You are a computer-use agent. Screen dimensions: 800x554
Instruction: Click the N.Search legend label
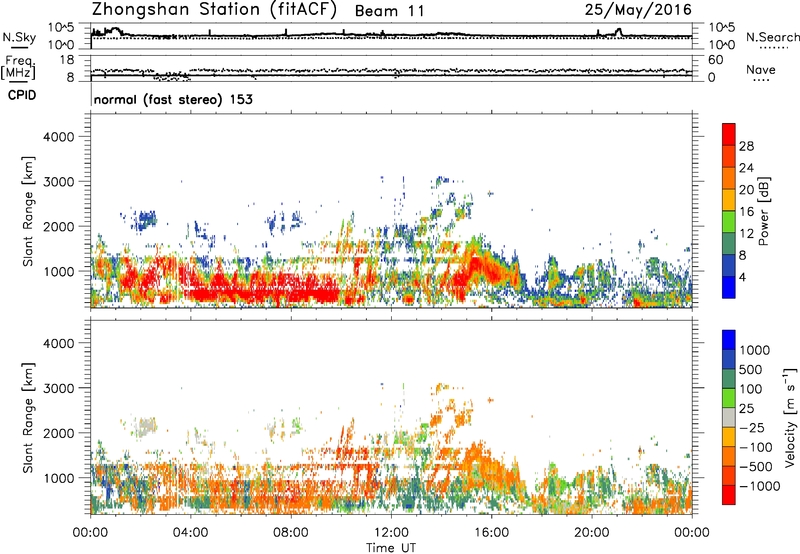click(773, 37)
